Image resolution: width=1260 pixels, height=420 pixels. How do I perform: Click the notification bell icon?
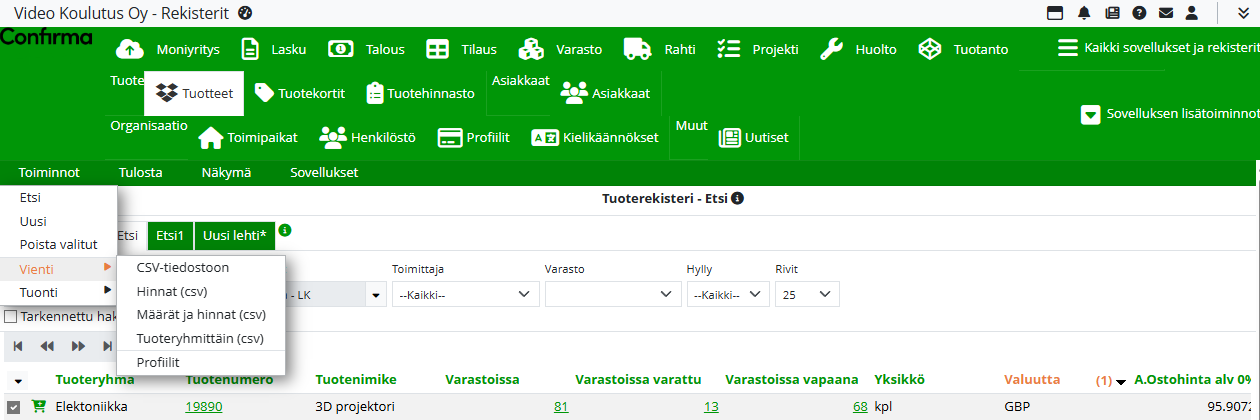1084,13
